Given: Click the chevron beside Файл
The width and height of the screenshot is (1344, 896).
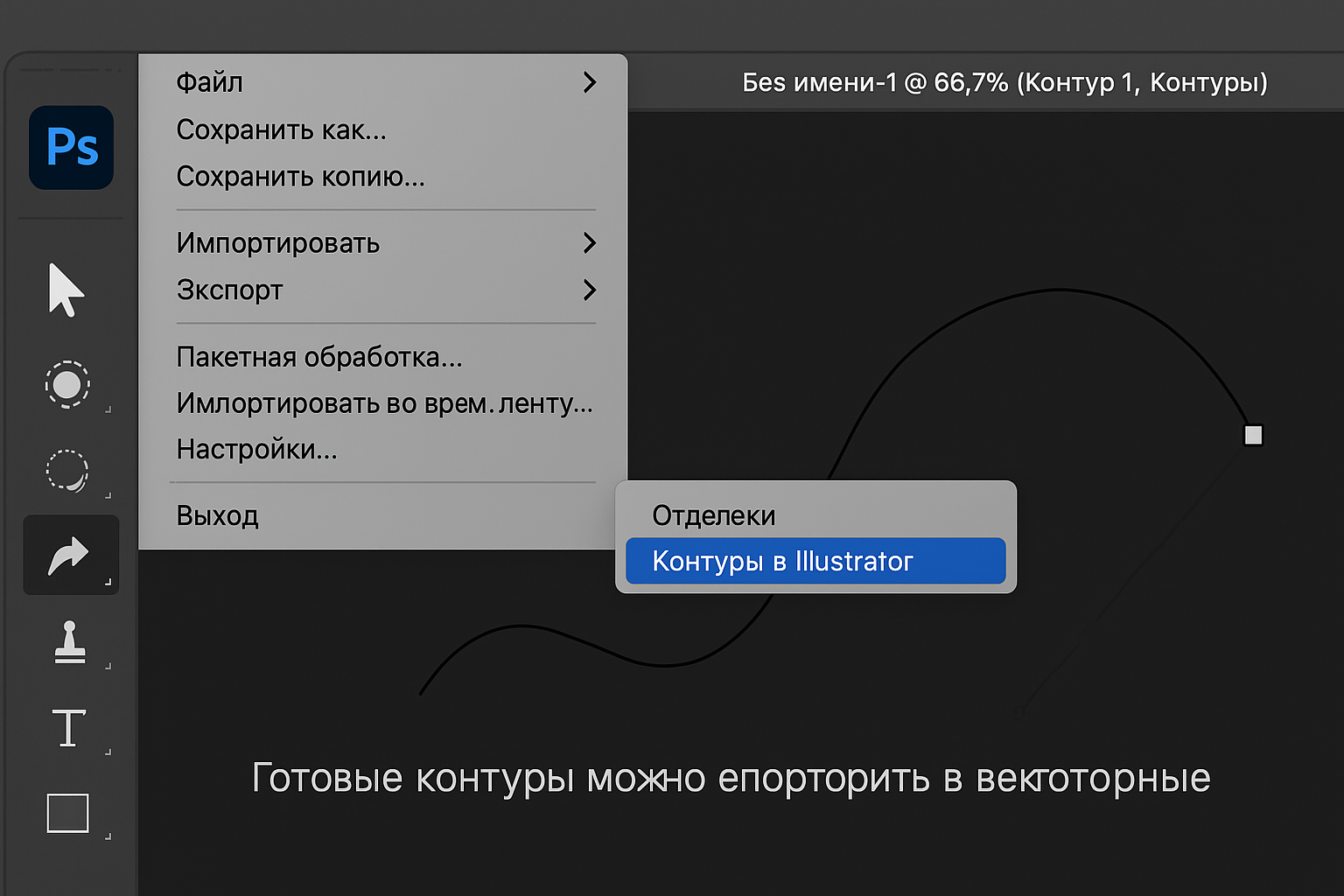Looking at the screenshot, I should click(590, 82).
